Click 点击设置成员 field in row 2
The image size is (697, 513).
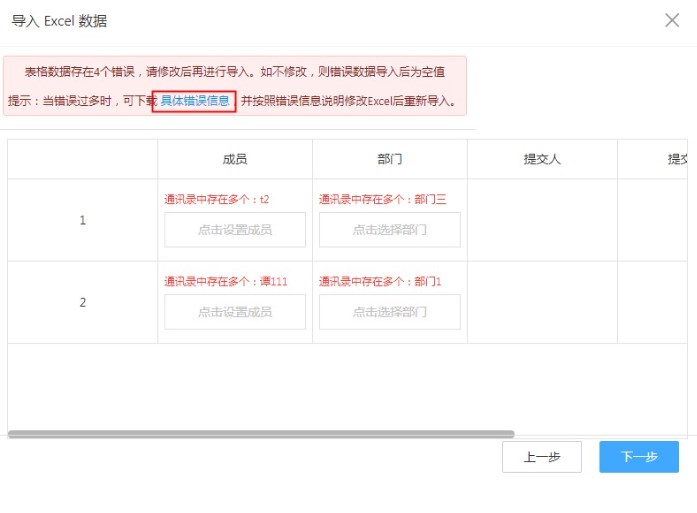tap(235, 312)
